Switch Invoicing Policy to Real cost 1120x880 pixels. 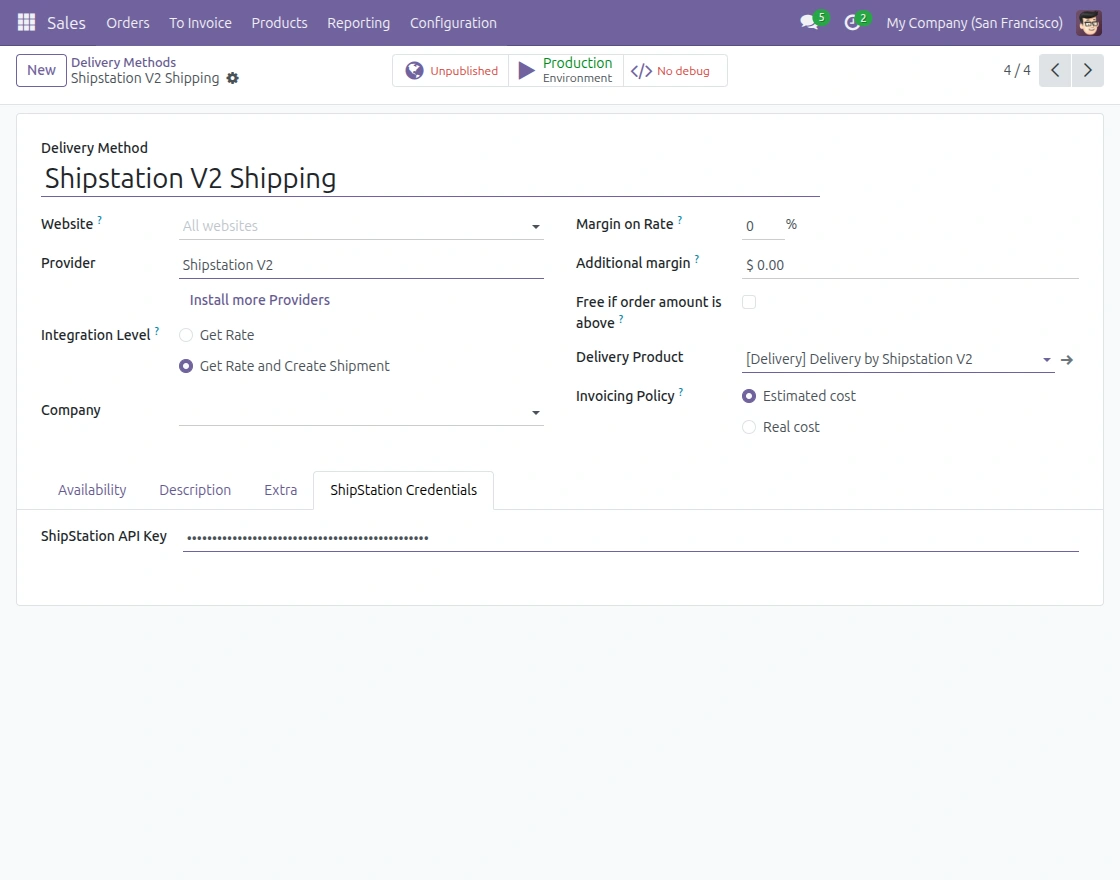click(x=749, y=427)
